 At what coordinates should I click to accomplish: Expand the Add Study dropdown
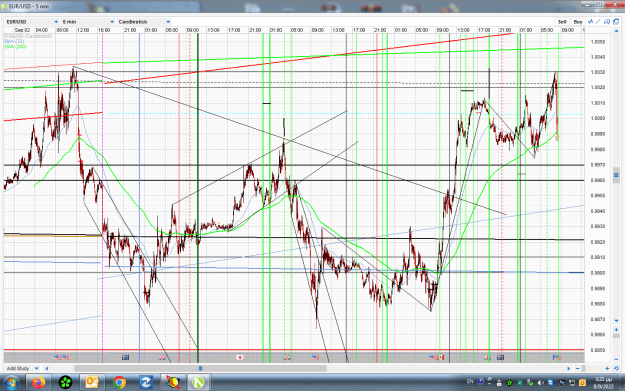(22, 368)
